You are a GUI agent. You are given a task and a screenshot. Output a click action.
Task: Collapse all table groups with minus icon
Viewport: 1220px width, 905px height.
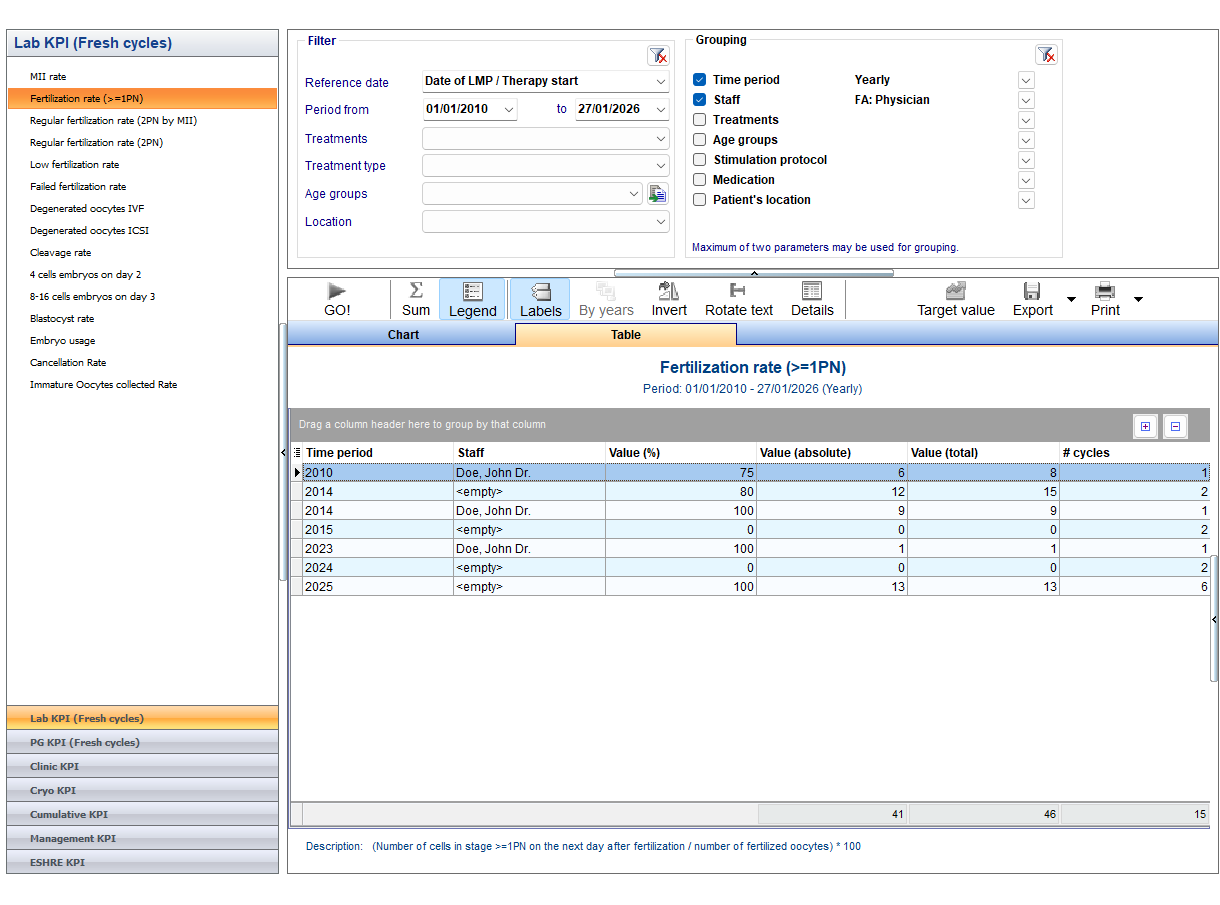pos(1175,426)
